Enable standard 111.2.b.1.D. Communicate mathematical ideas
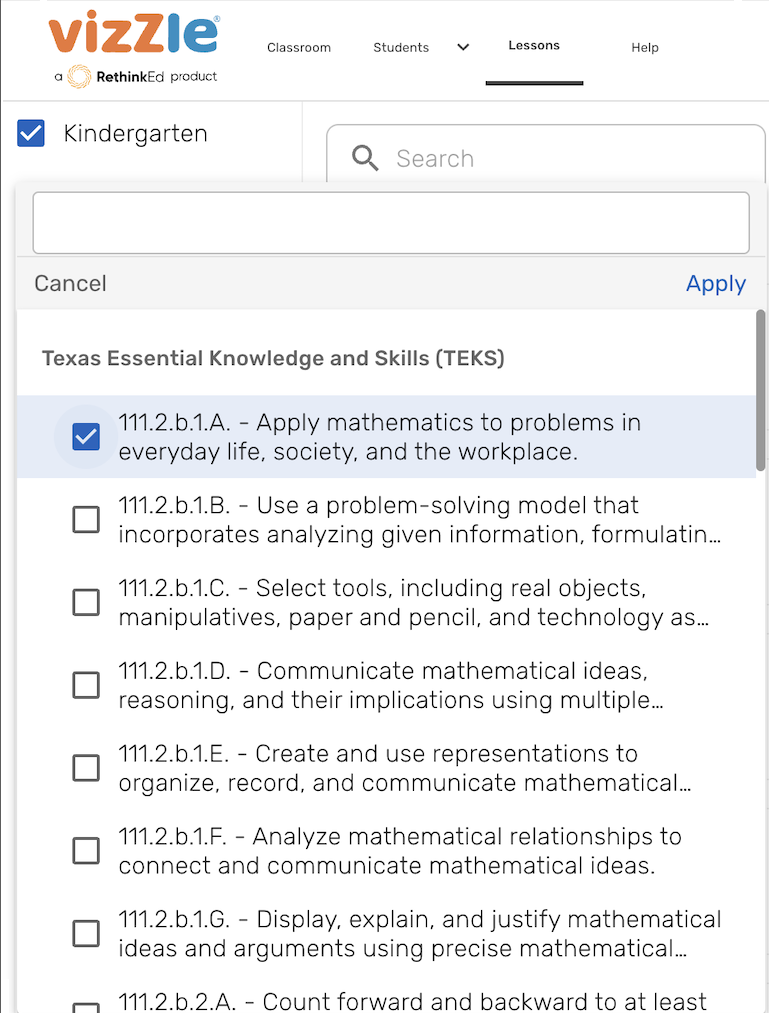Screen dimensions: 769x1013 coord(86,685)
